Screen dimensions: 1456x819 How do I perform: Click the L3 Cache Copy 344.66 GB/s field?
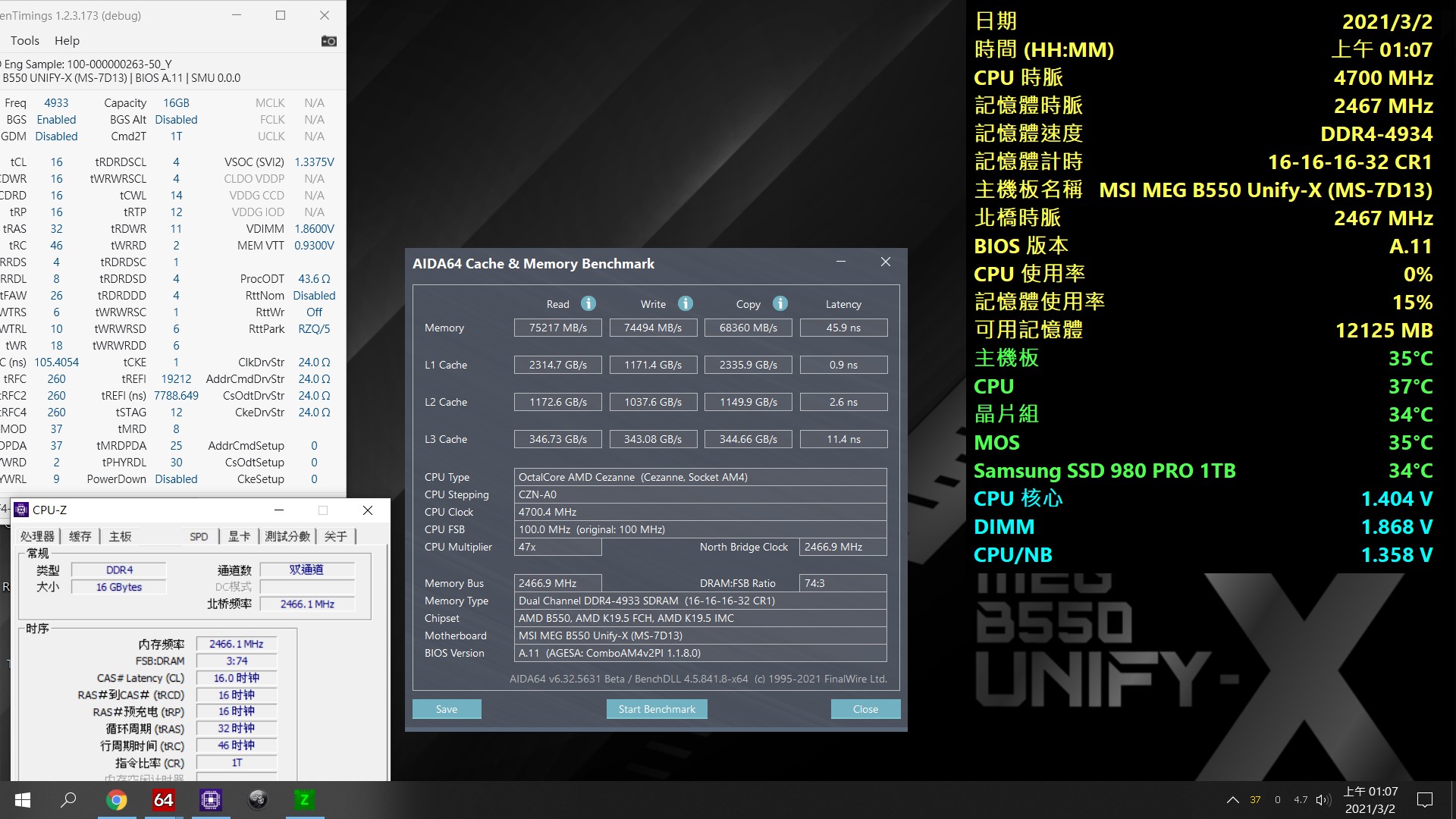pyautogui.click(x=748, y=439)
